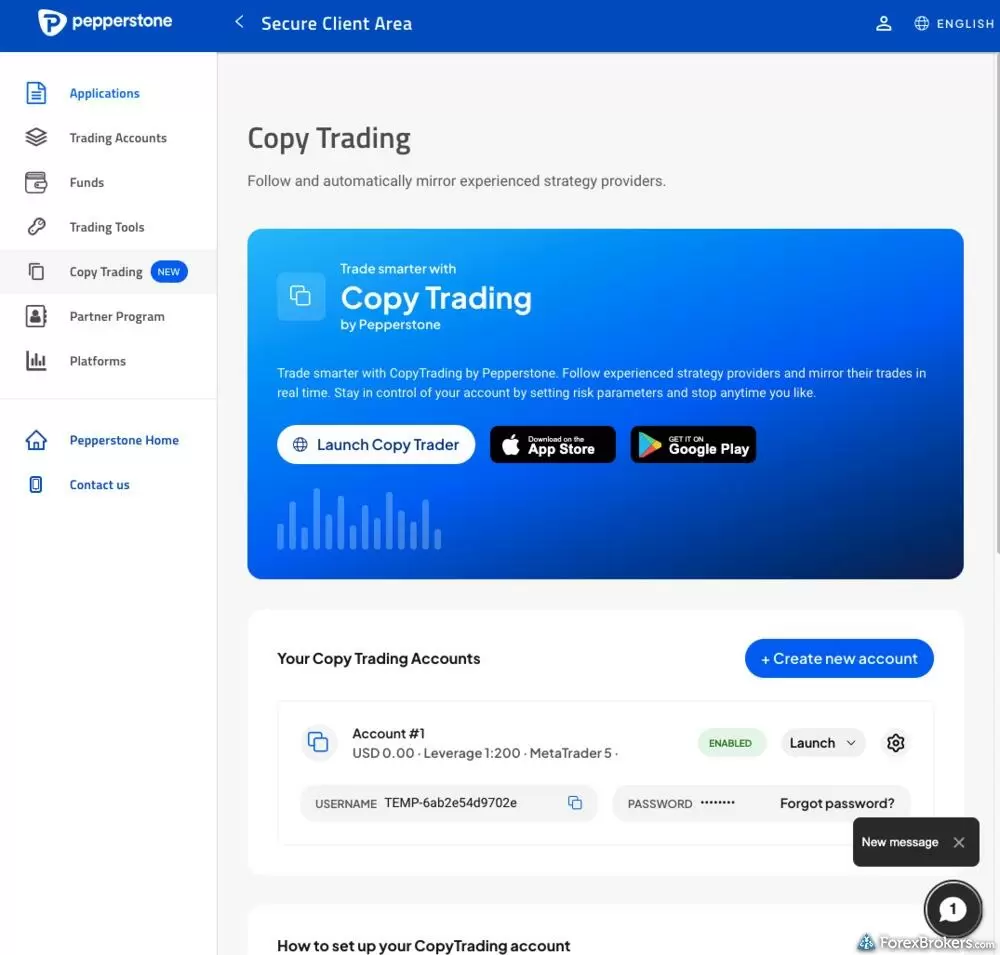This screenshot has width=1000, height=955.
Task: Open Trading Tools in the sidebar
Action: 107,227
